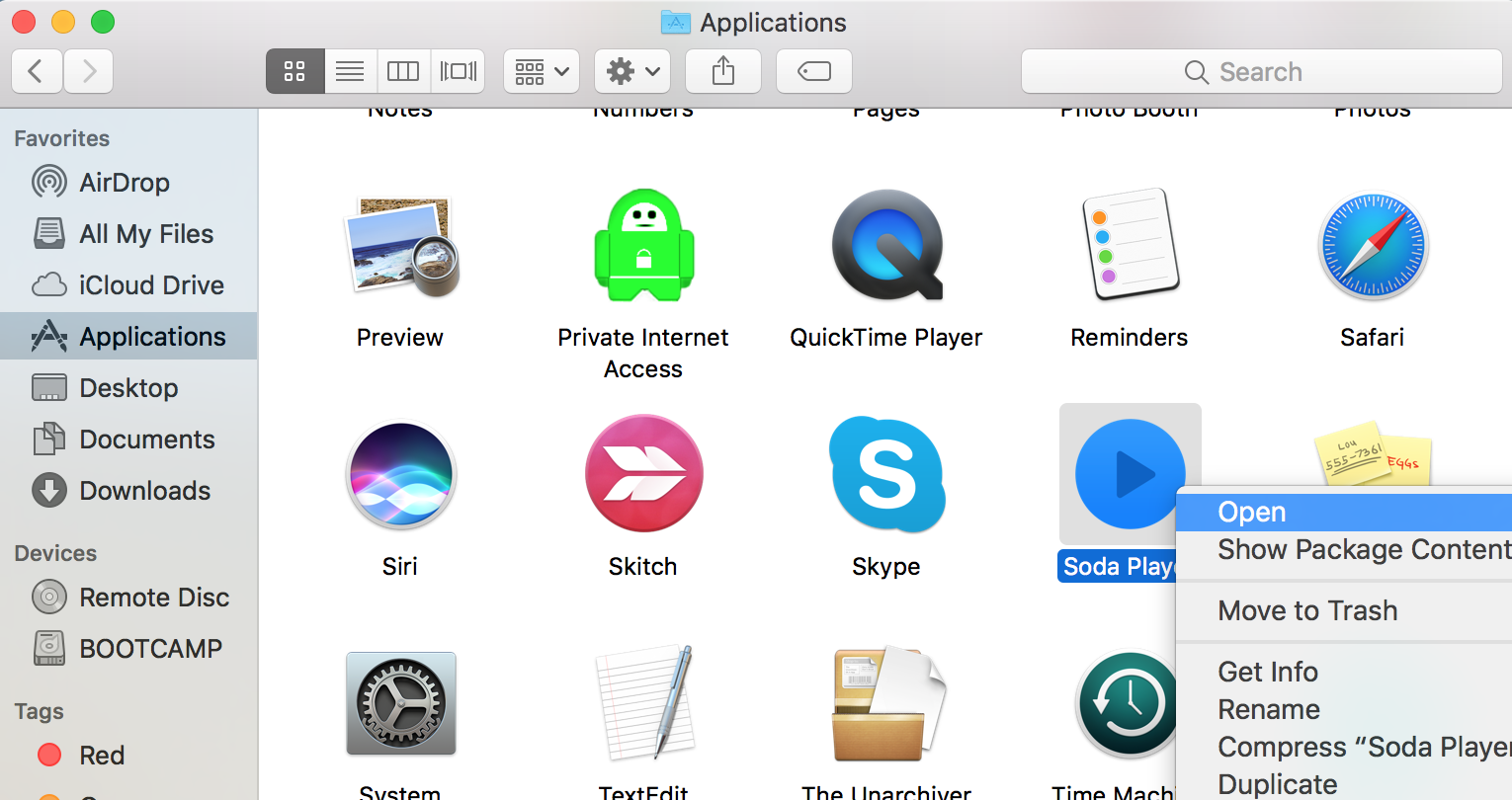The height and width of the screenshot is (800, 1512).
Task: Click the TextEdit app icon
Action: click(x=643, y=704)
